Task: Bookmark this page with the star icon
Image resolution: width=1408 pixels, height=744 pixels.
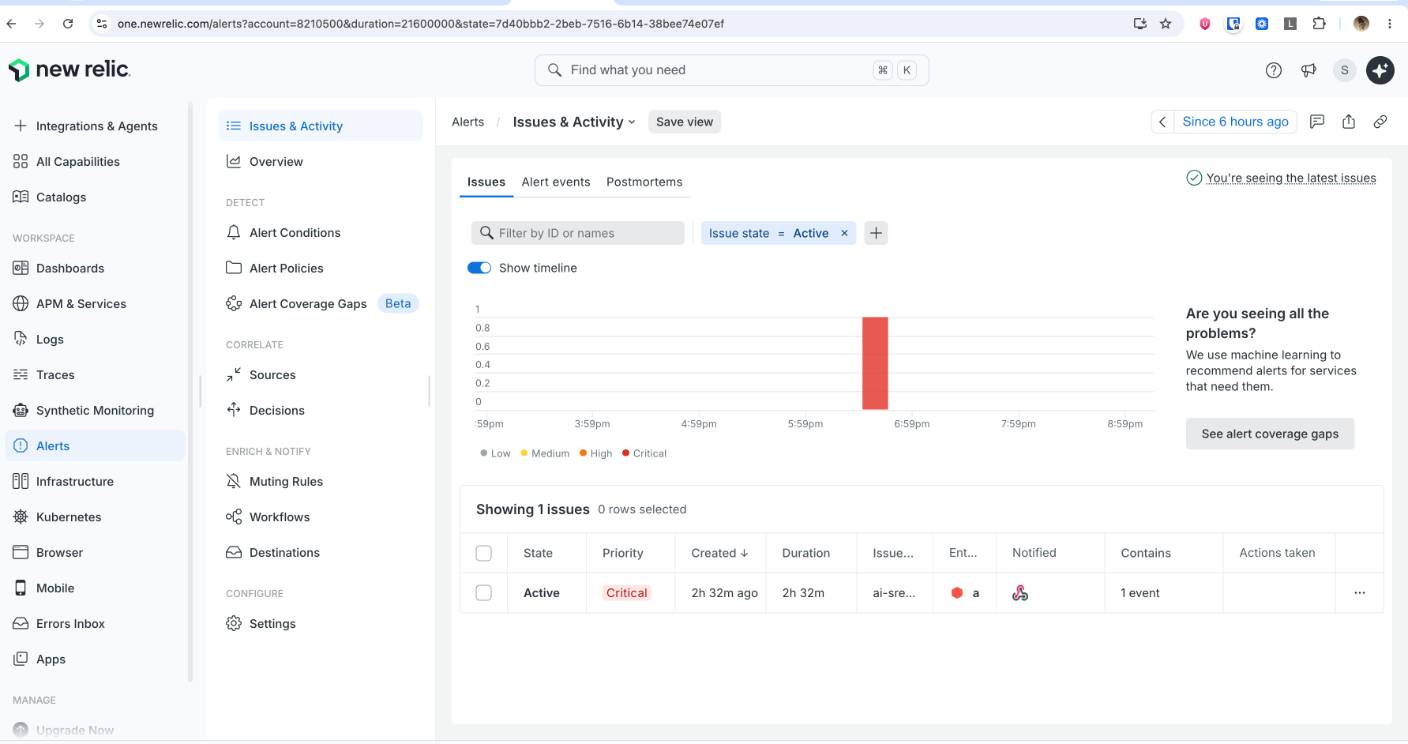Action: pyautogui.click(x=1165, y=24)
